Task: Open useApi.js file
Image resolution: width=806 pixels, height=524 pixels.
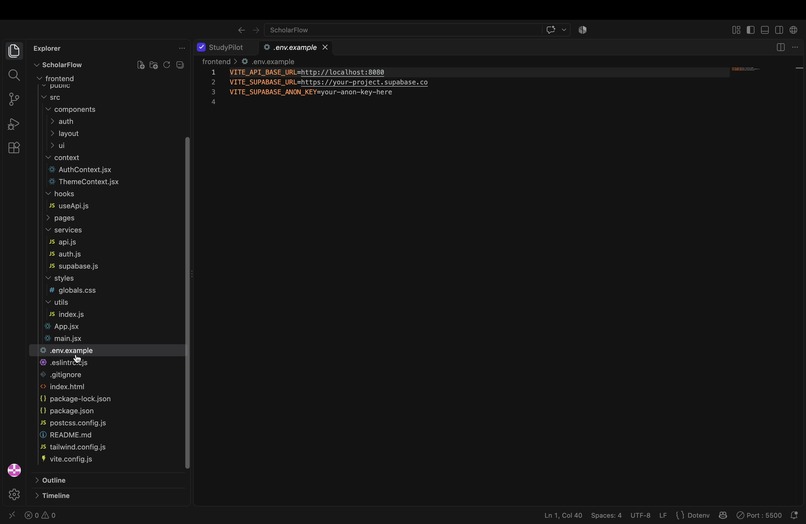Action: click(x=74, y=206)
